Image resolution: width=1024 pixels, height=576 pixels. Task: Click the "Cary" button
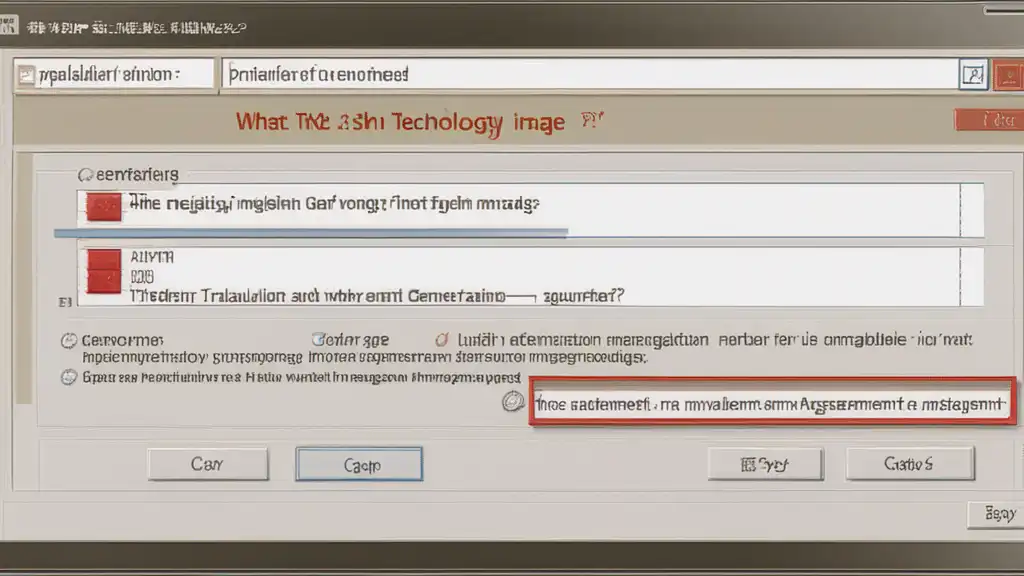208,464
